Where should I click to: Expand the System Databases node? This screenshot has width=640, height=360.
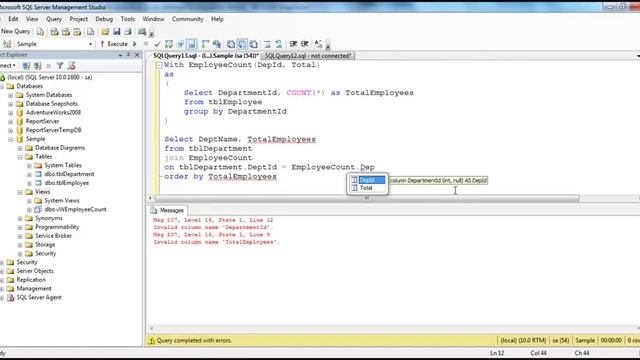click(11, 95)
